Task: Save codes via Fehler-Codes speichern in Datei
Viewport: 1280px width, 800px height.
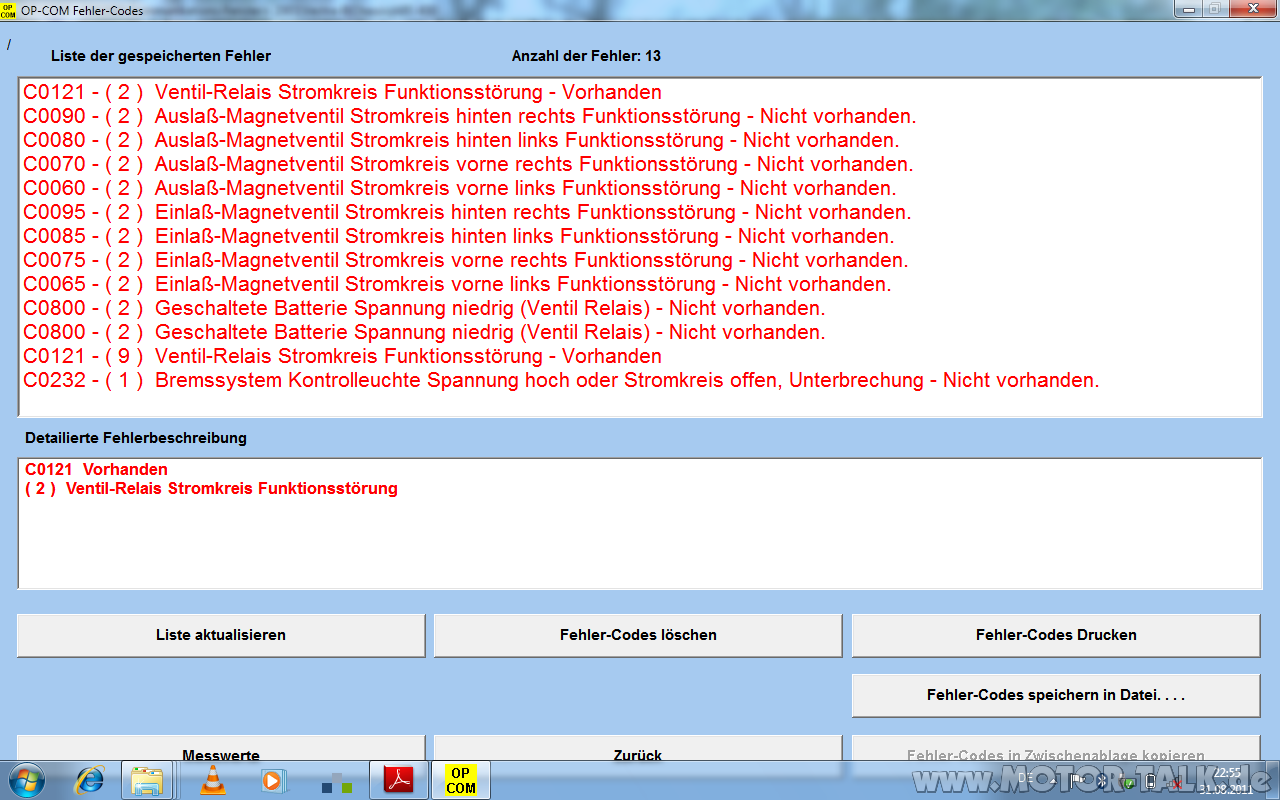Action: click(x=1055, y=695)
